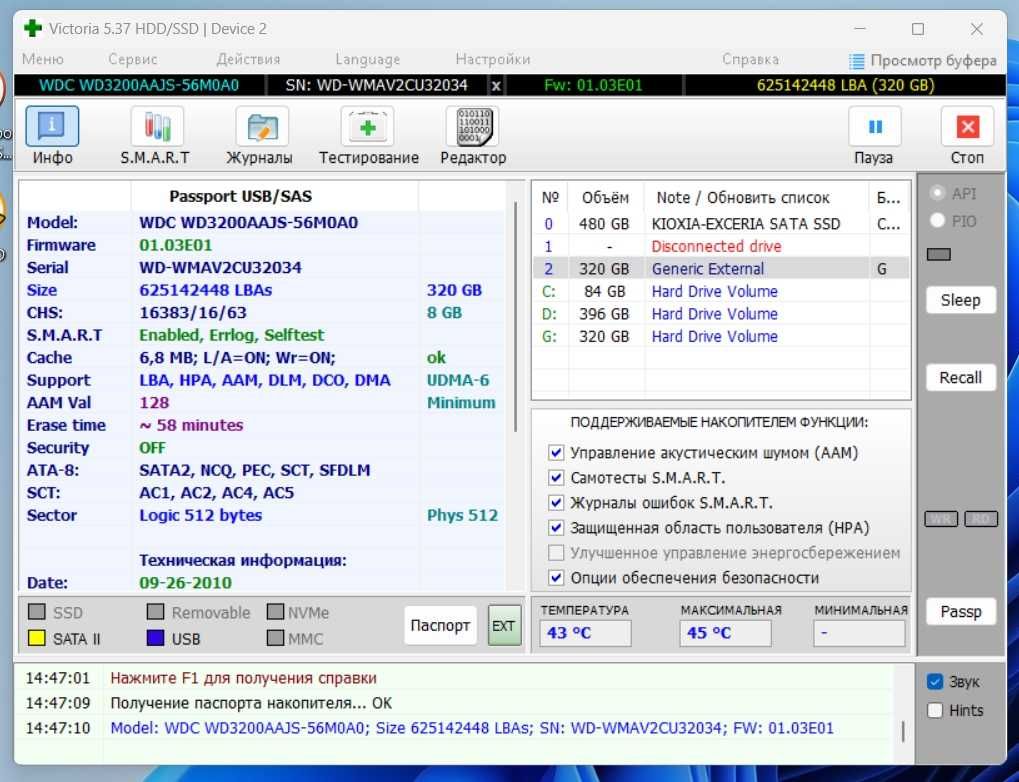Click the Просмотр буфера list icon
1019x782 pixels.
point(857,61)
